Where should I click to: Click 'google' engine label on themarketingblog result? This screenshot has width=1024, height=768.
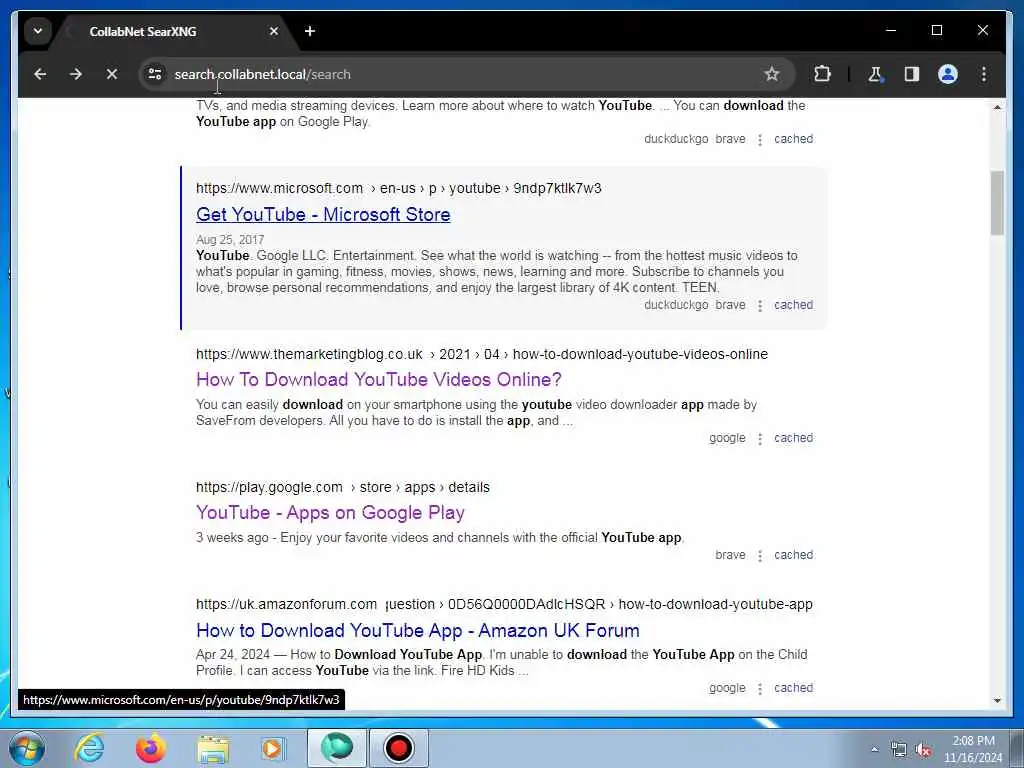(x=727, y=438)
